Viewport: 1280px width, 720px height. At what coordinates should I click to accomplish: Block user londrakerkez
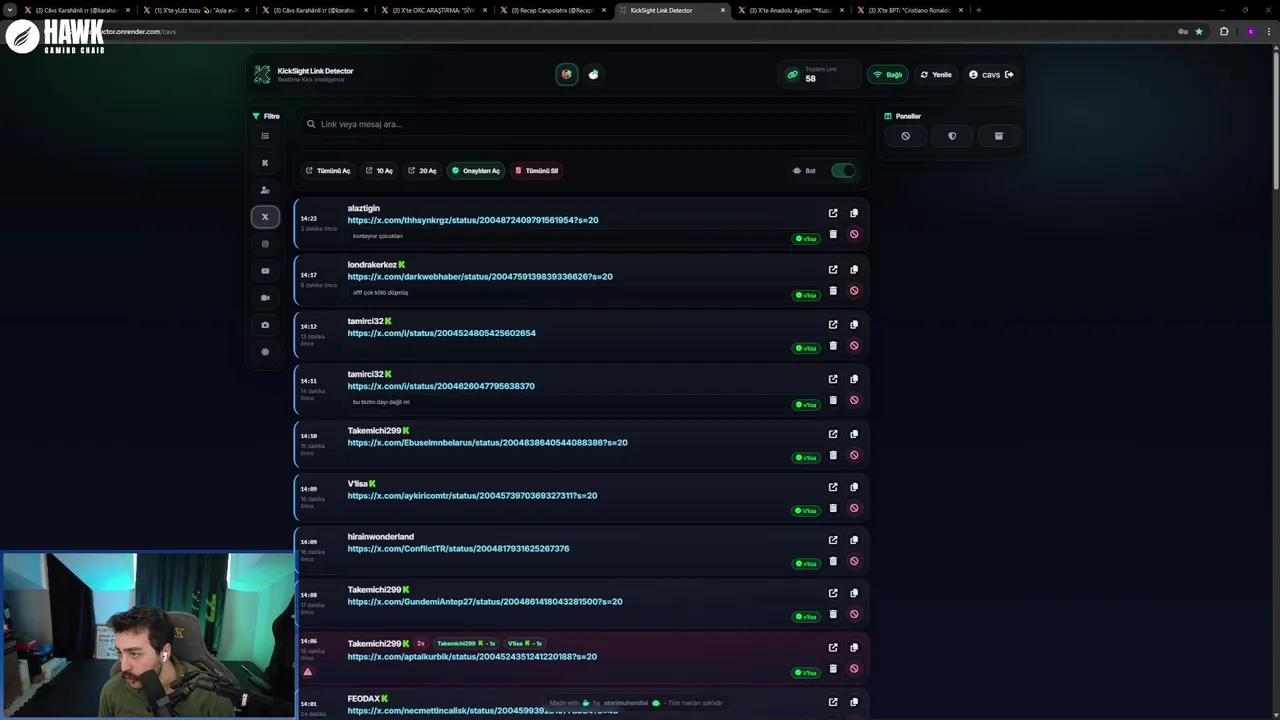(854, 290)
